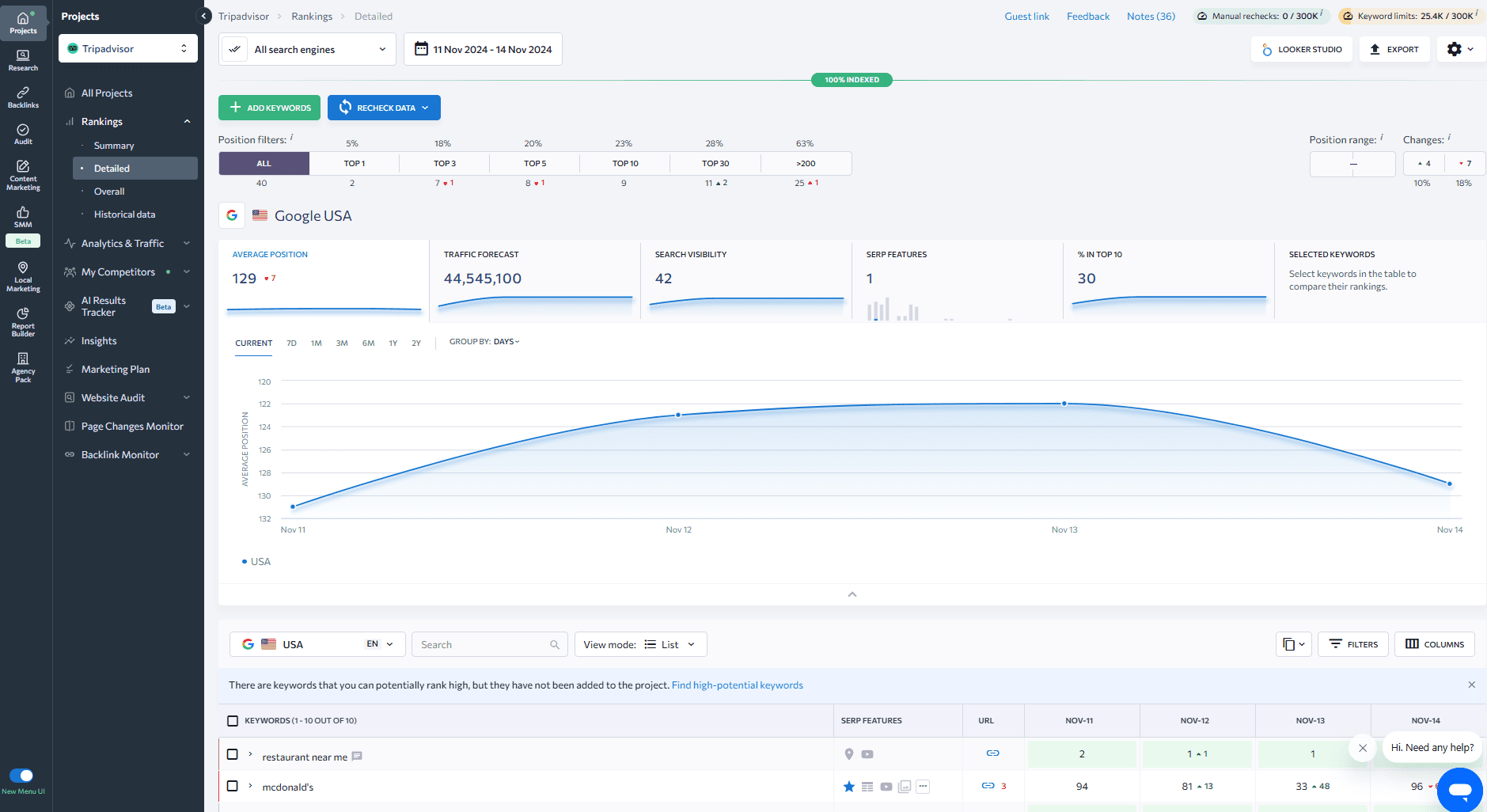Open Agency Pack icon
Viewport: 1487px width, 812px height.
(23, 367)
